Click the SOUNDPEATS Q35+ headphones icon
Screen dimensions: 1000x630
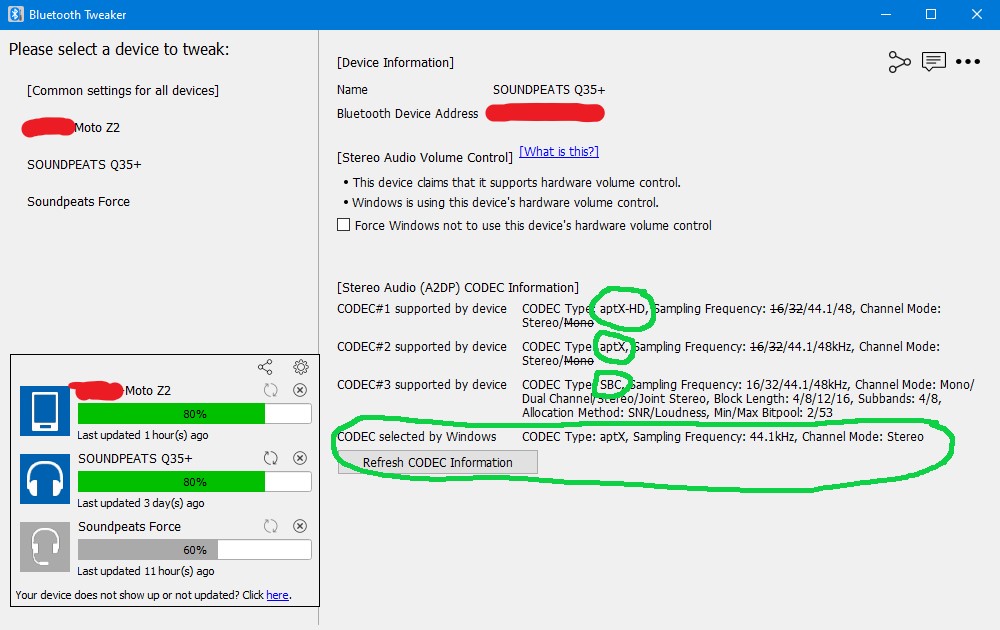tap(45, 479)
